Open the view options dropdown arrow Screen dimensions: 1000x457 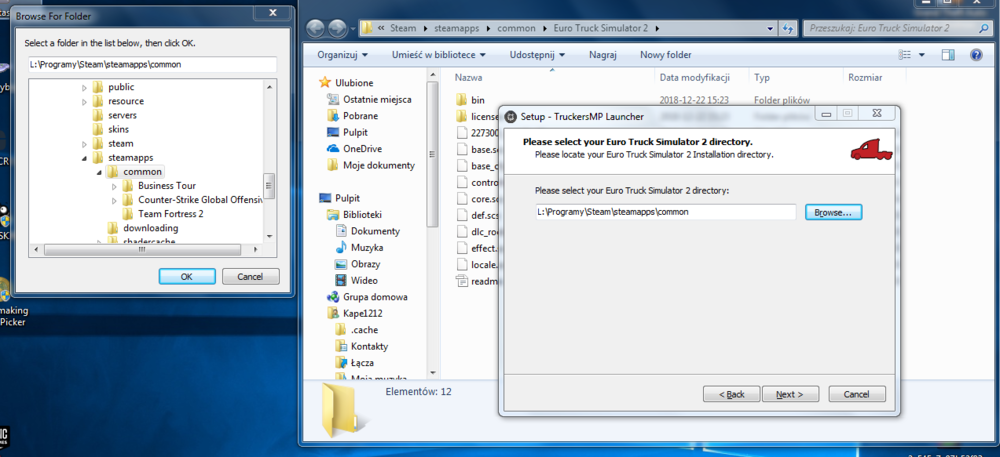click(x=922, y=55)
